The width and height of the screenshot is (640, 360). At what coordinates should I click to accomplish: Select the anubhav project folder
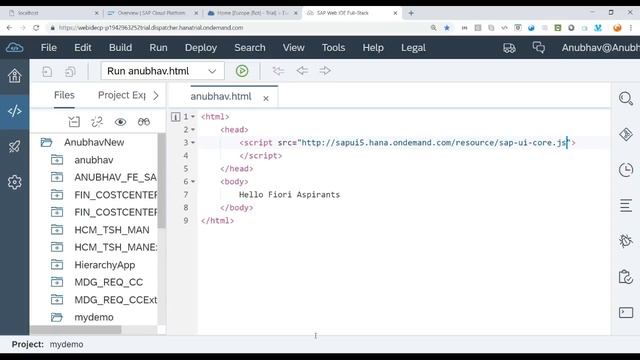pos(93,160)
